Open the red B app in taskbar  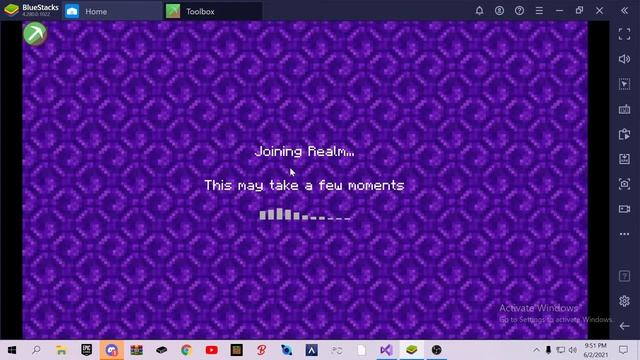tap(262, 350)
